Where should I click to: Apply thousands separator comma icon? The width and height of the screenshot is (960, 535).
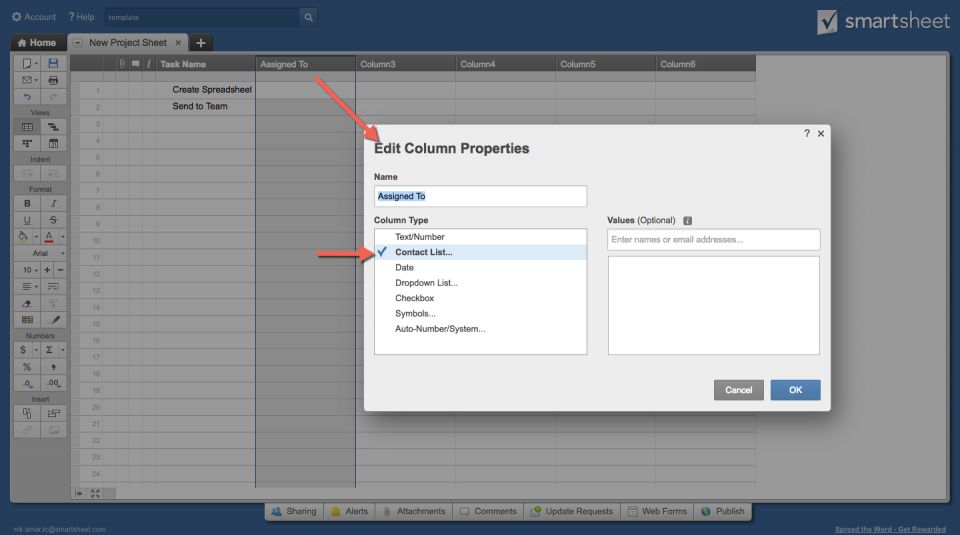(x=53, y=367)
